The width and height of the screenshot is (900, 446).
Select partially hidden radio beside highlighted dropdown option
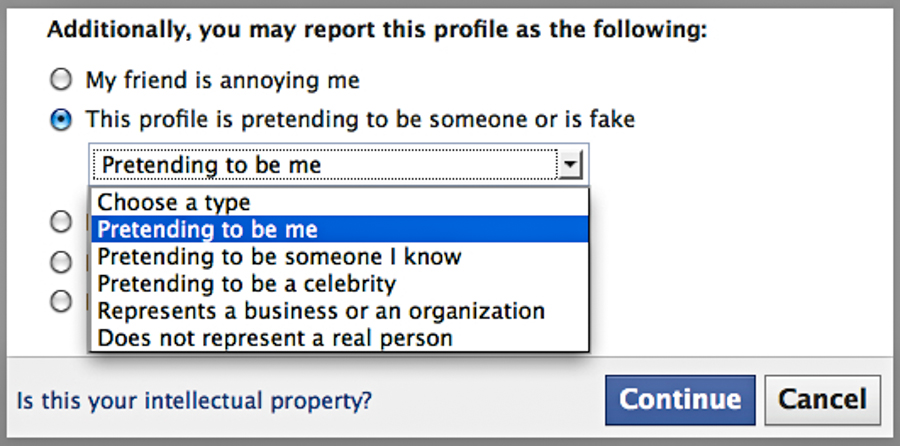62,222
